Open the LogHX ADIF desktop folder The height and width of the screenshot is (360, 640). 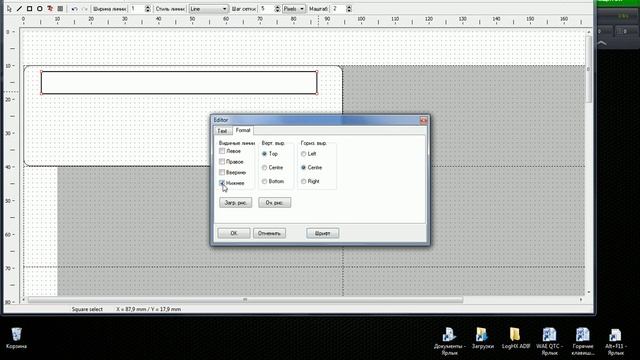(516, 338)
